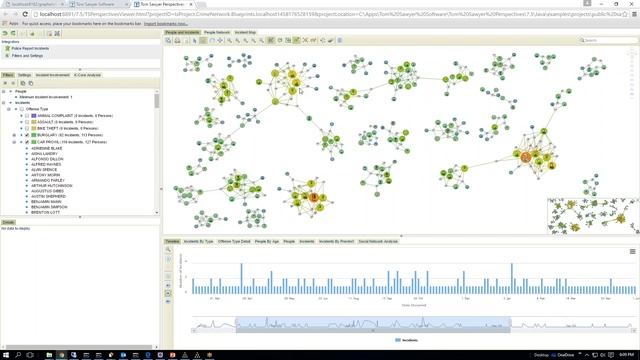Screen dimensions: 640x360
Task: Click the leftmost icon in the graph toolbar
Action: click(168, 40)
